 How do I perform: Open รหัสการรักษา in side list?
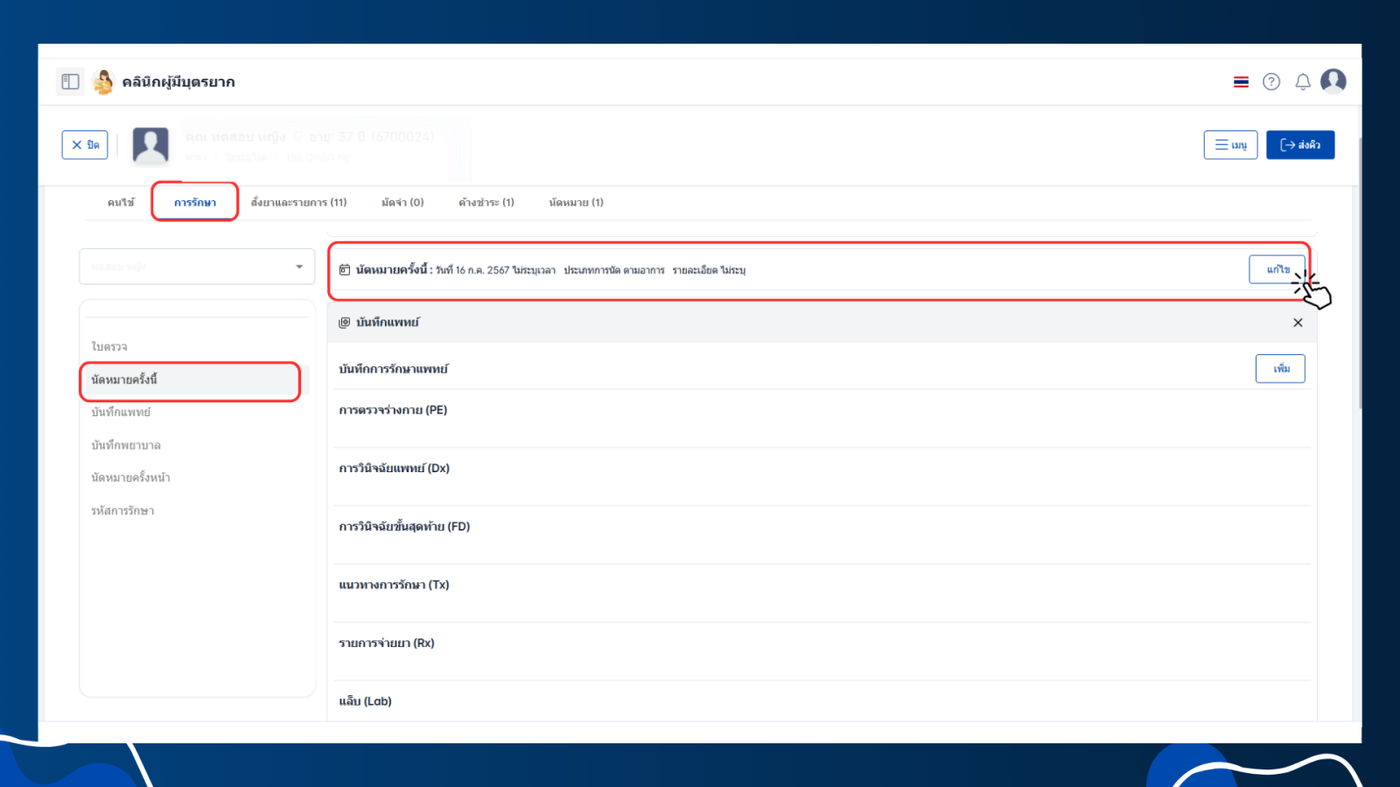point(122,511)
